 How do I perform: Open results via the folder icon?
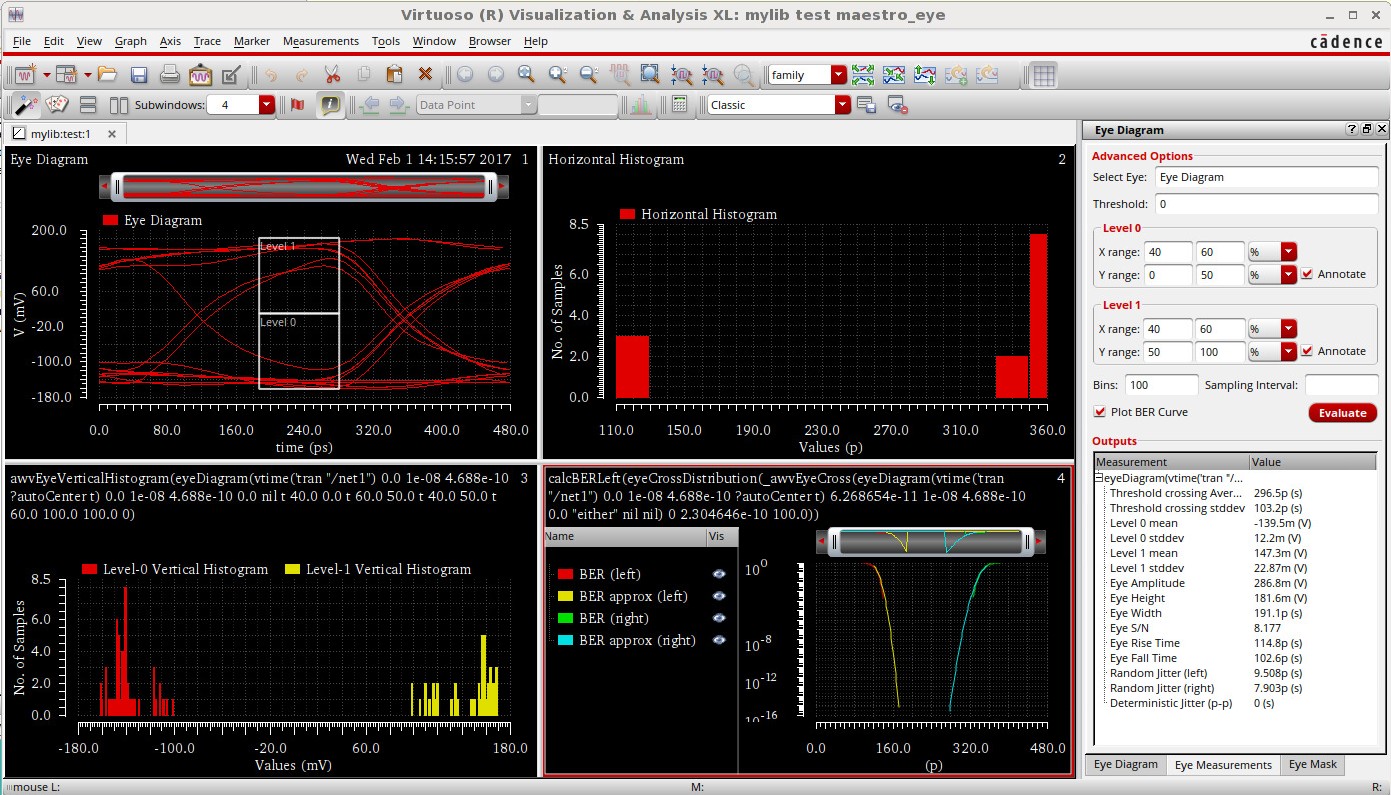108,75
